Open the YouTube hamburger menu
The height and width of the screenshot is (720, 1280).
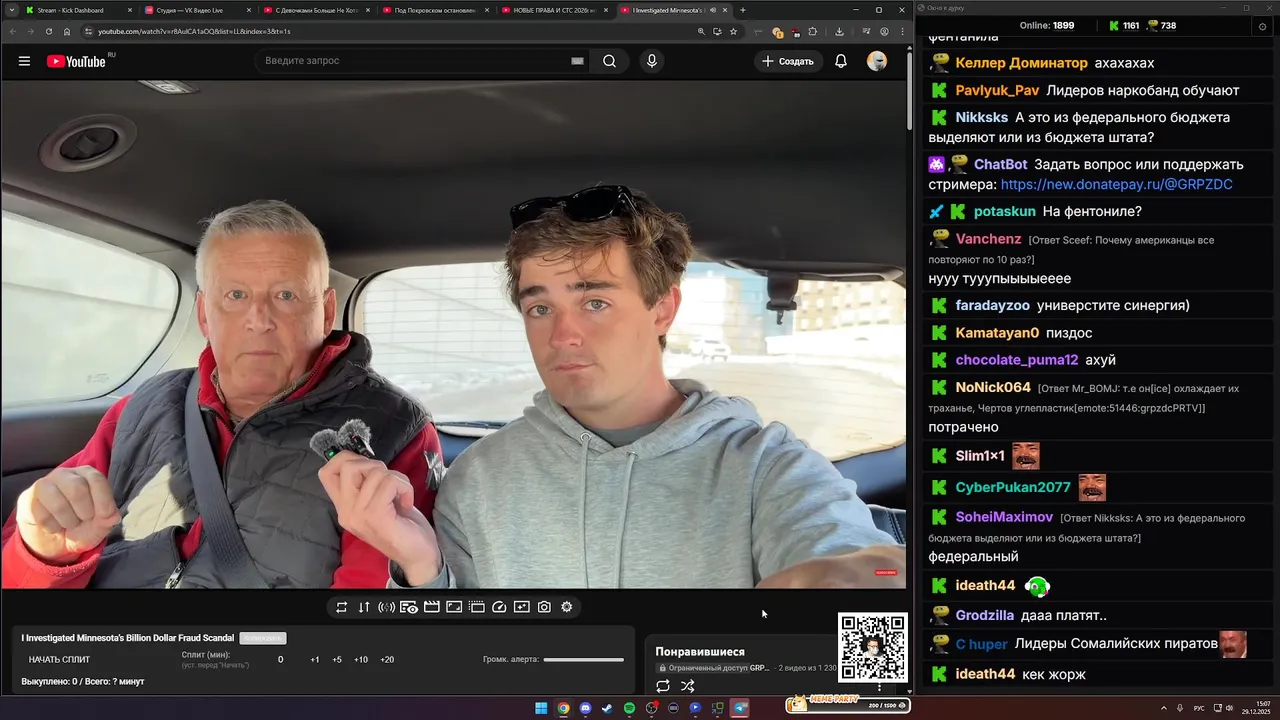(24, 61)
